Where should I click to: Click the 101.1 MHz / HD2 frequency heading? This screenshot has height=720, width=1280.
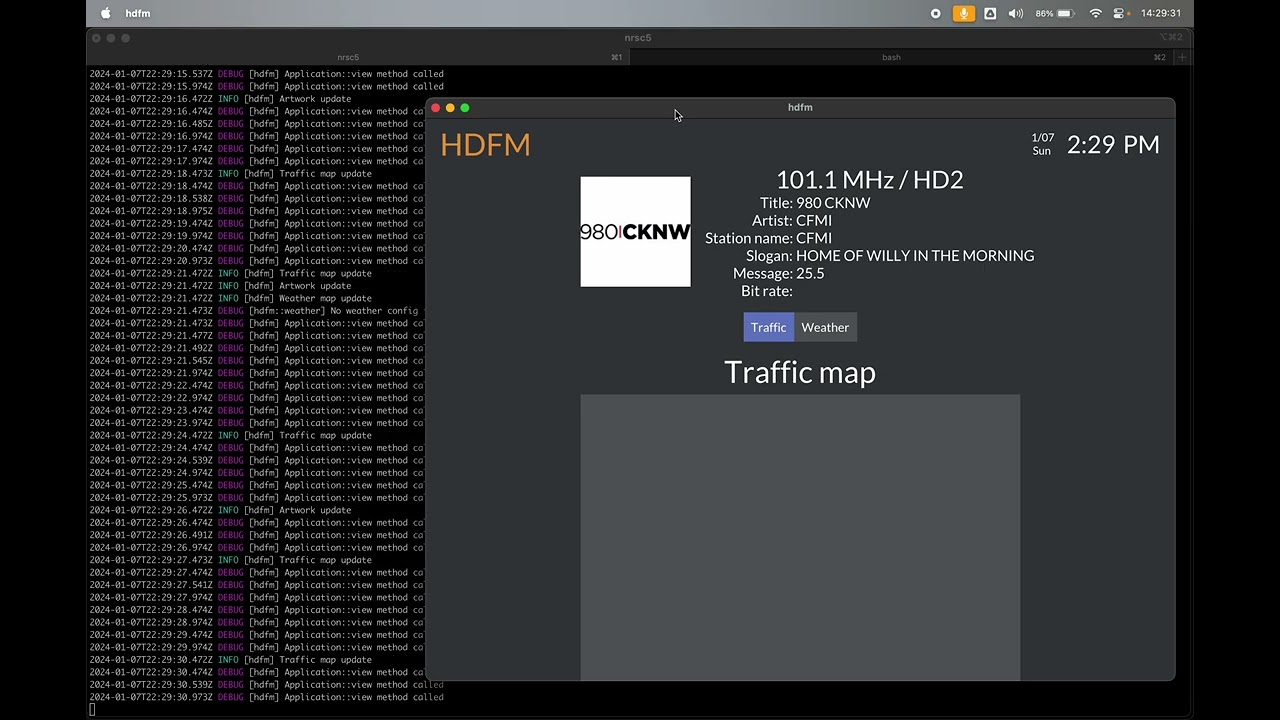coord(870,180)
